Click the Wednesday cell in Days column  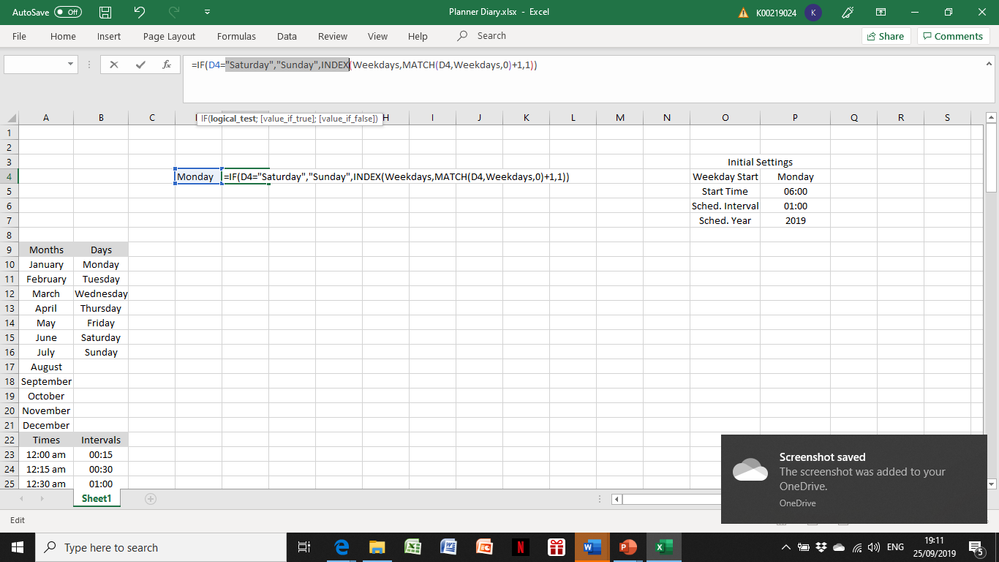tap(101, 294)
